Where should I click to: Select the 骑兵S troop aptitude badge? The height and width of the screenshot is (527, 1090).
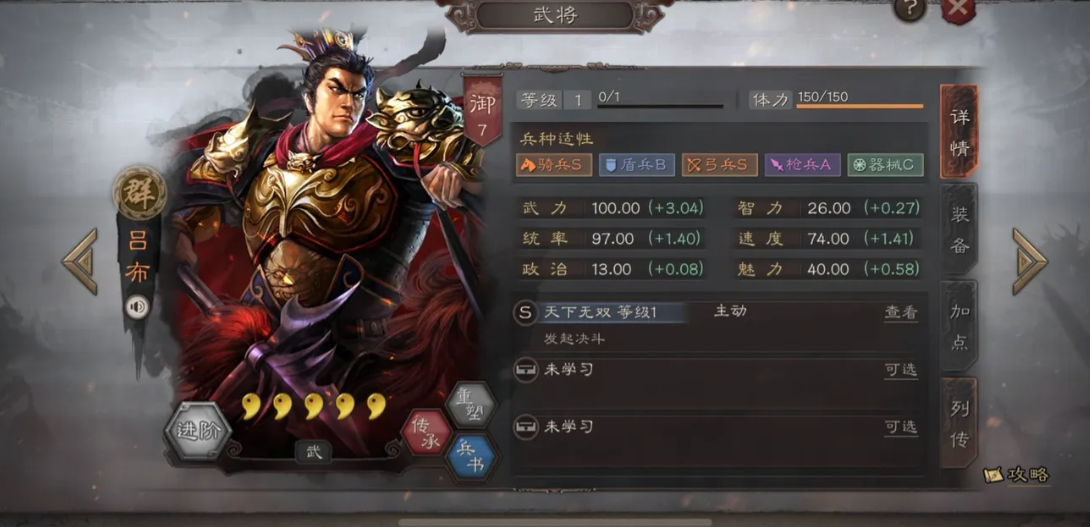coord(554,165)
